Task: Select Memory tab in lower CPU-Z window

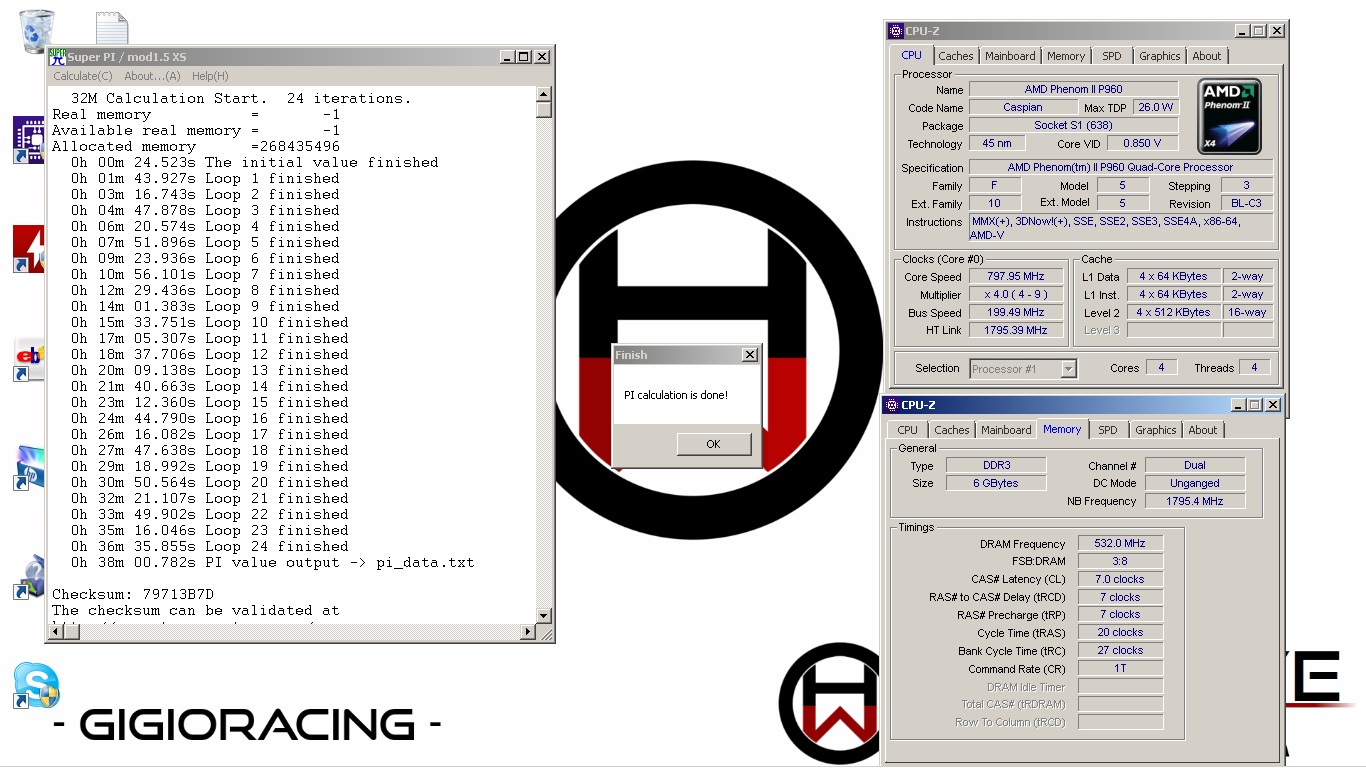Action: [1062, 429]
